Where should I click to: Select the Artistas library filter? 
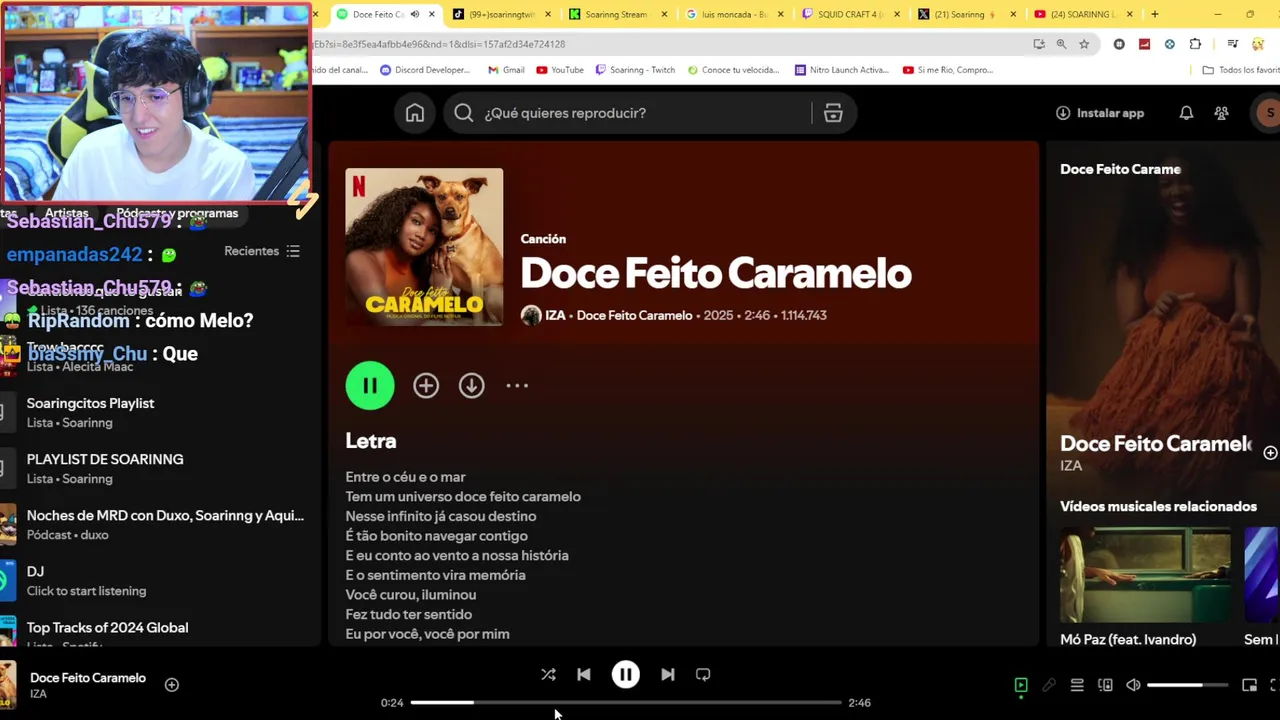67,213
